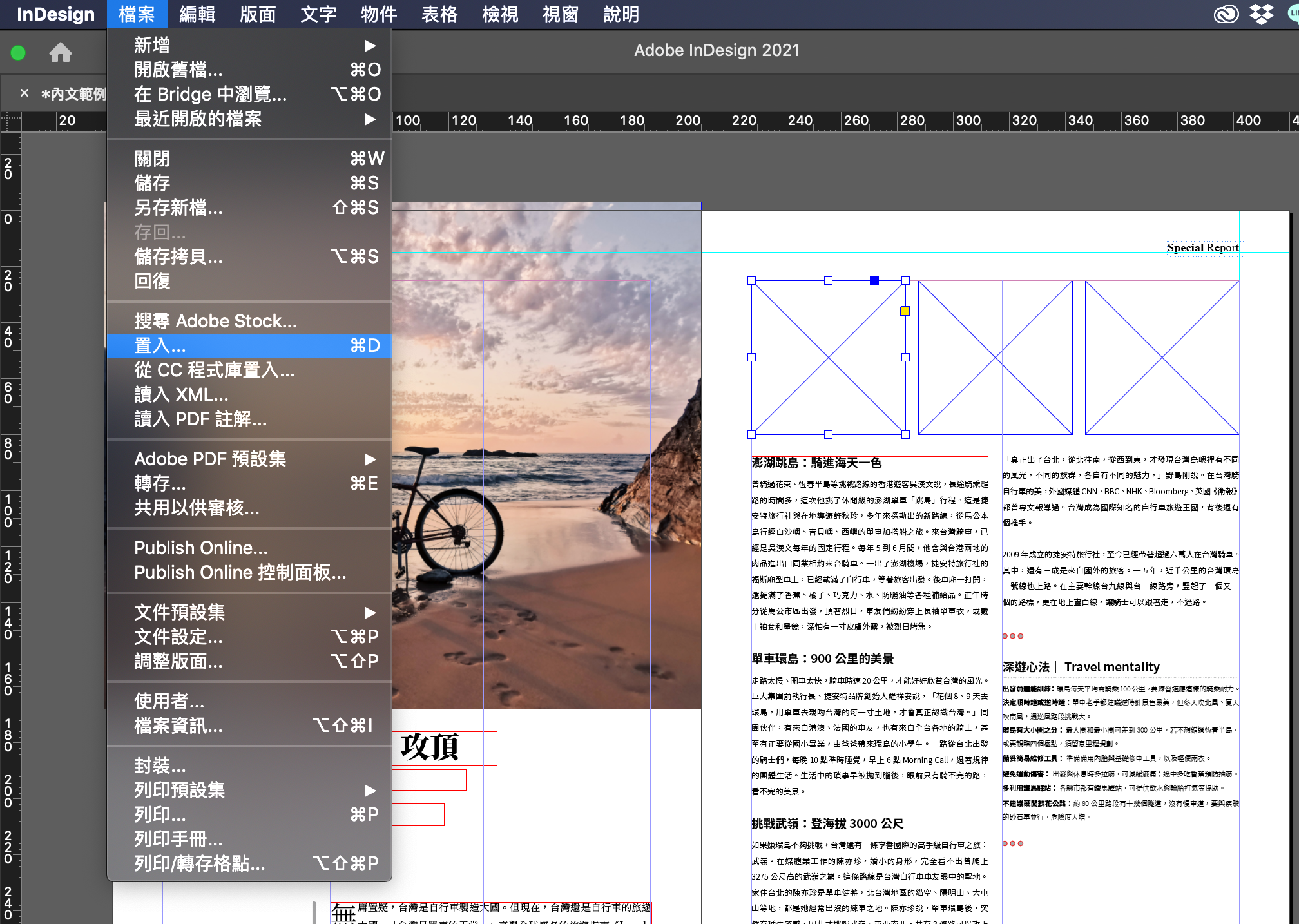The height and width of the screenshot is (924, 1299).
Task: Expand Adobe PDF 預設集 submenu
Action: 369,459
